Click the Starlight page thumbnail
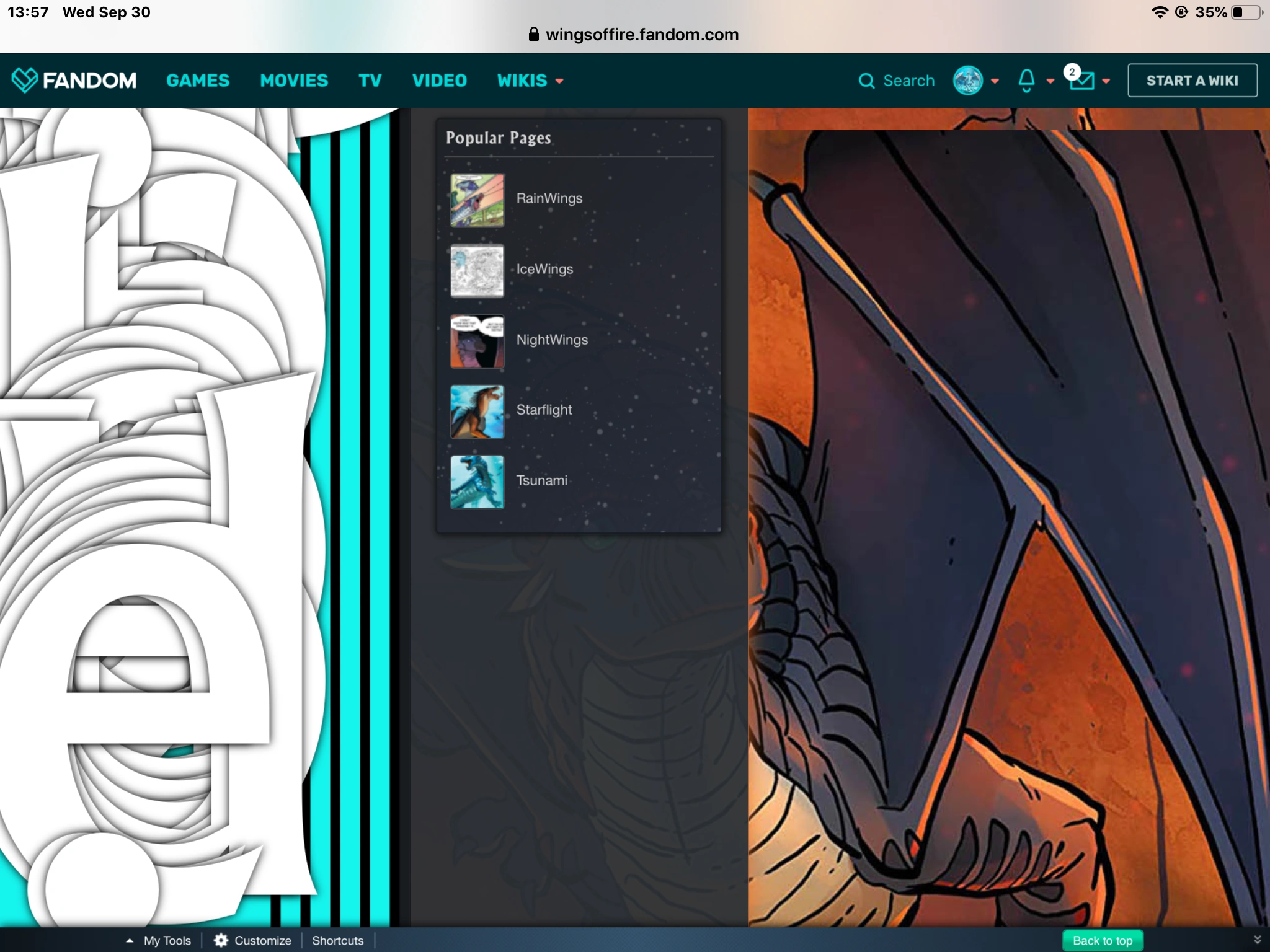 (x=477, y=412)
